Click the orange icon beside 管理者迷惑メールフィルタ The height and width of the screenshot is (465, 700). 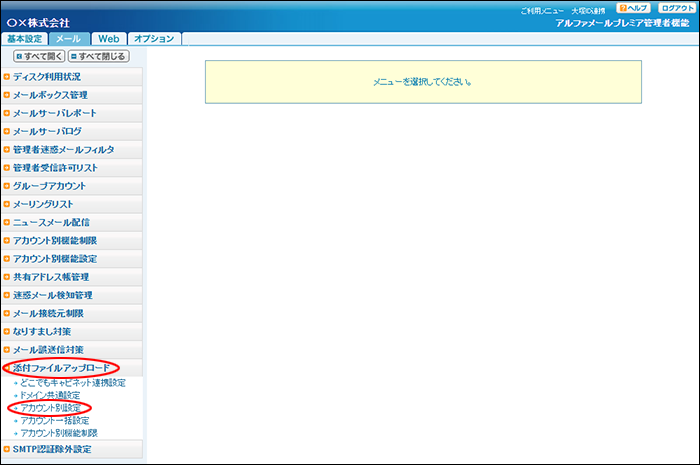coord(7,149)
